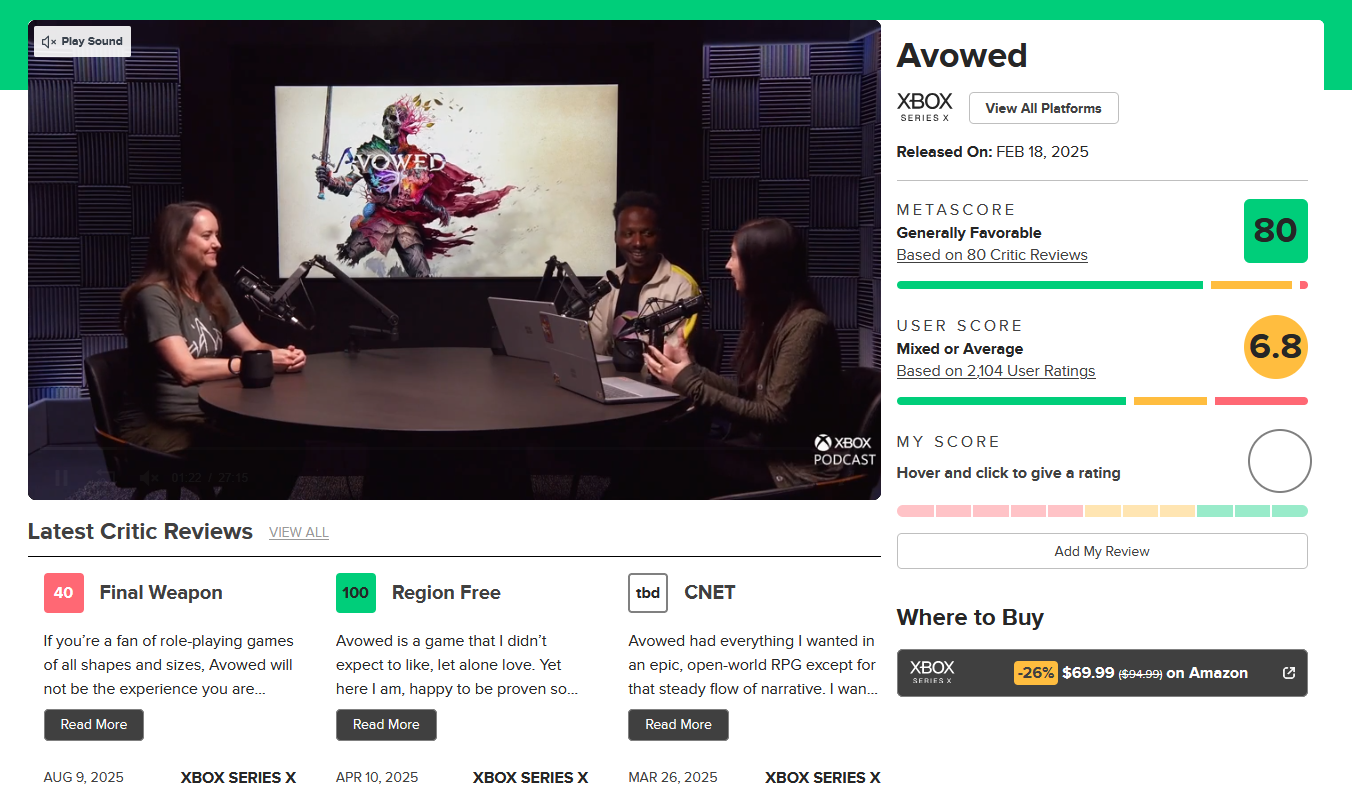View all latest critic reviews

point(298,532)
